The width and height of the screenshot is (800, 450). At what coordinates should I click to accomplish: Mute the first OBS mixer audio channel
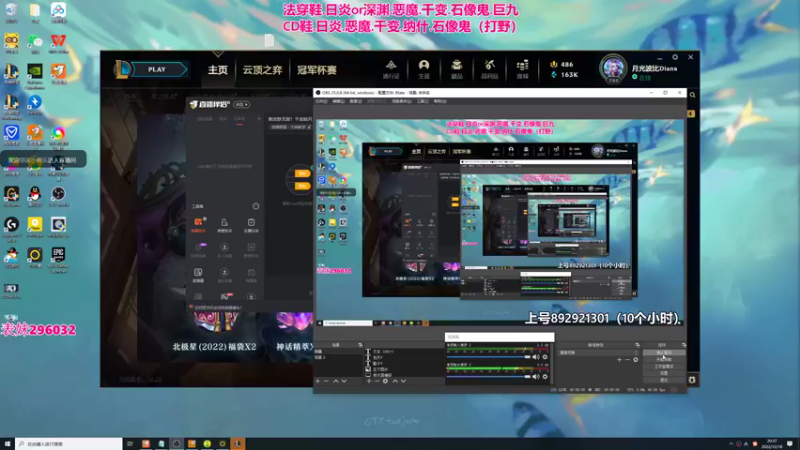click(x=536, y=357)
